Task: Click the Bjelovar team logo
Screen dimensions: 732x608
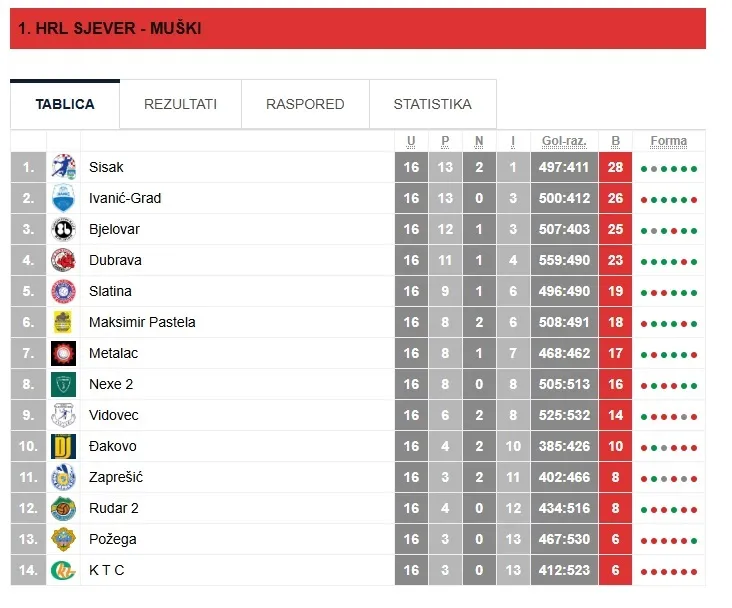Action: [x=63, y=229]
